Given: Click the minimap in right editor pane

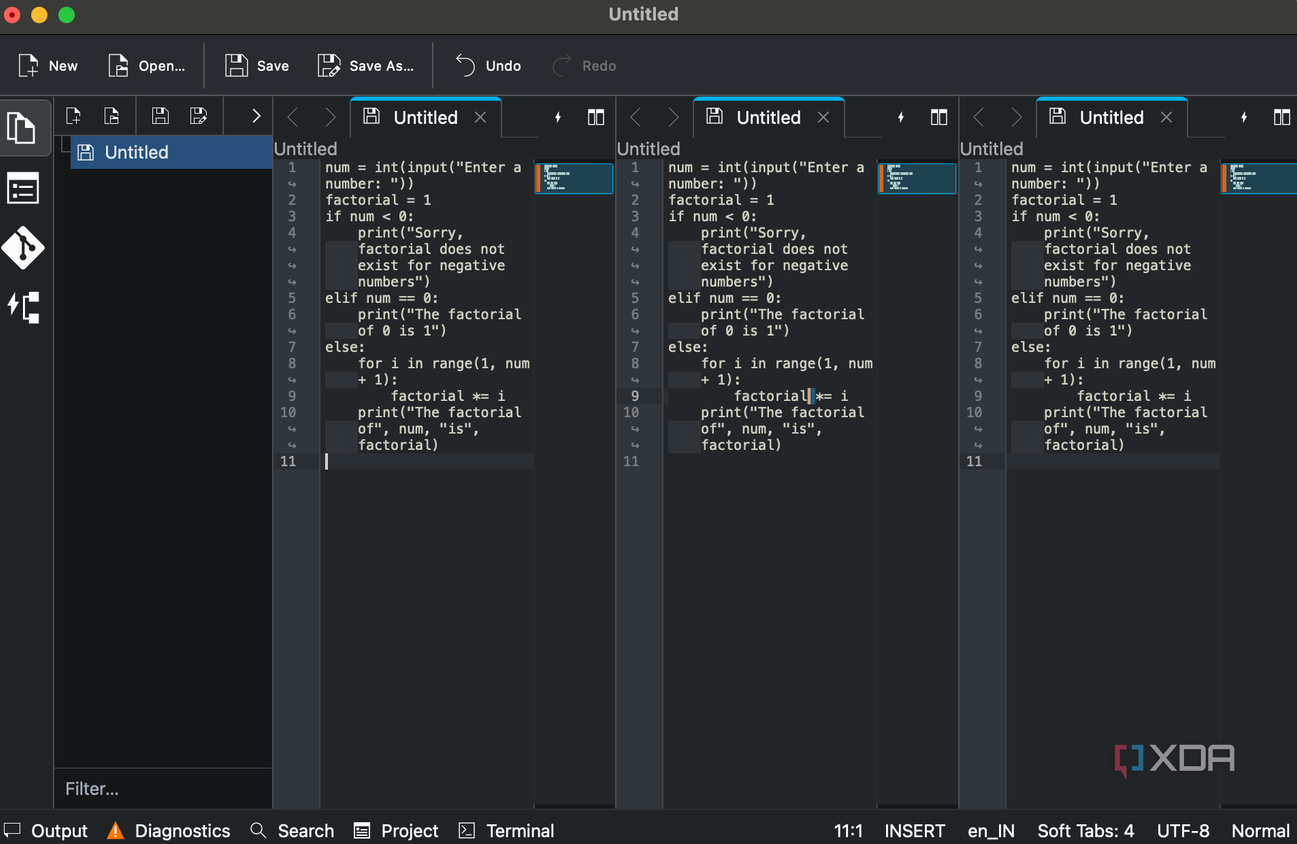Looking at the screenshot, I should click(1259, 178).
